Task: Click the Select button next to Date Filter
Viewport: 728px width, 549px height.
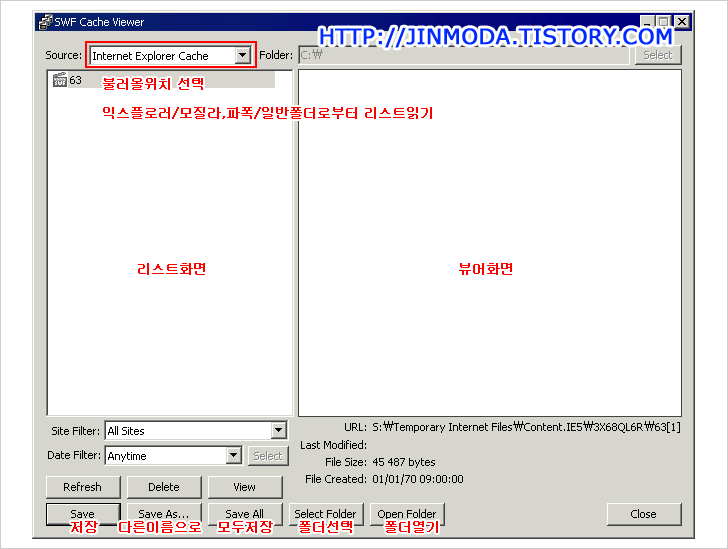Action: [x=268, y=456]
